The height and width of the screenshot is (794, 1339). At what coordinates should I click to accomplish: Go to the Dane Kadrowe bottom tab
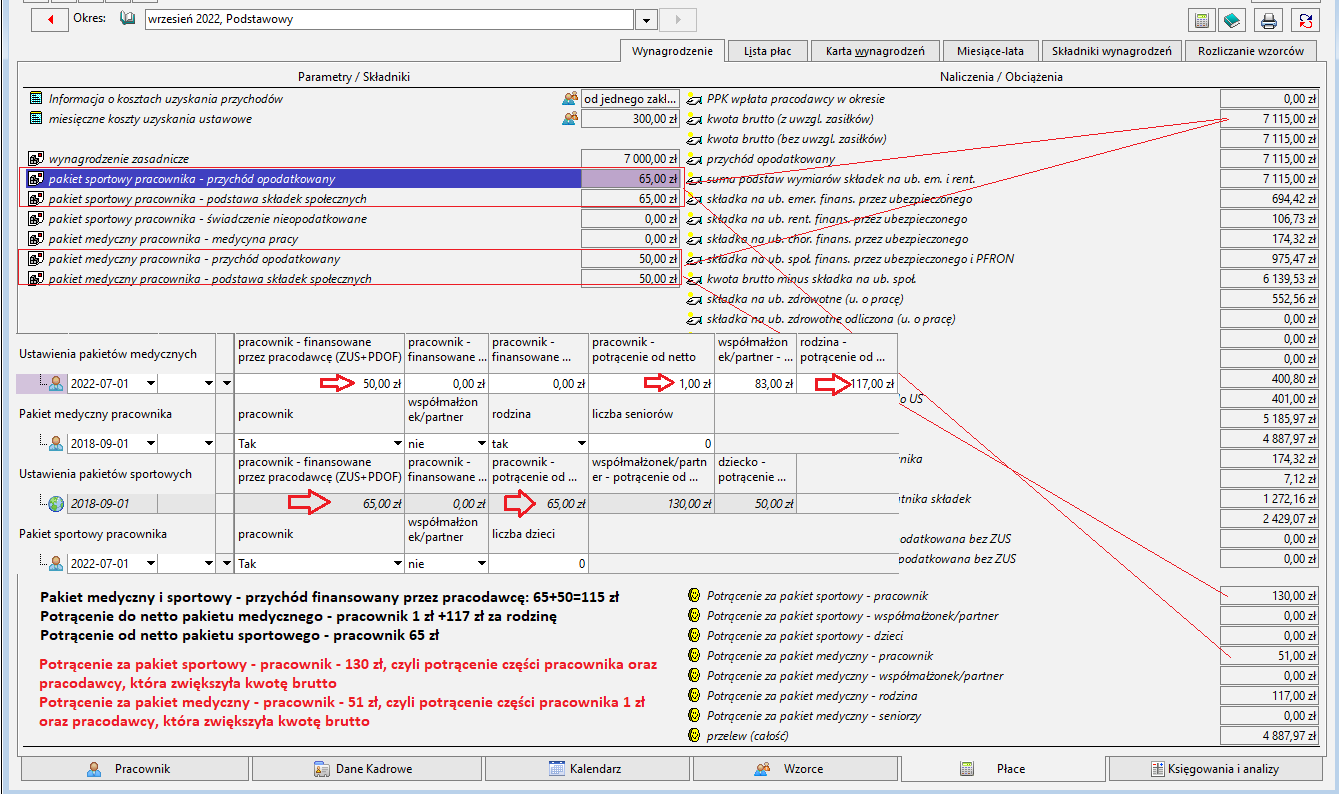(367, 769)
